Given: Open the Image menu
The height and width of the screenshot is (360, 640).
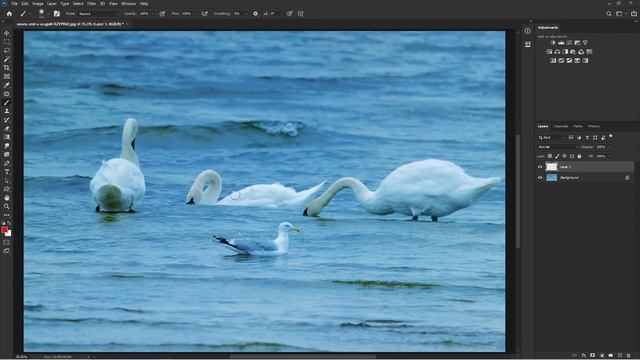Looking at the screenshot, I should 38,4.
